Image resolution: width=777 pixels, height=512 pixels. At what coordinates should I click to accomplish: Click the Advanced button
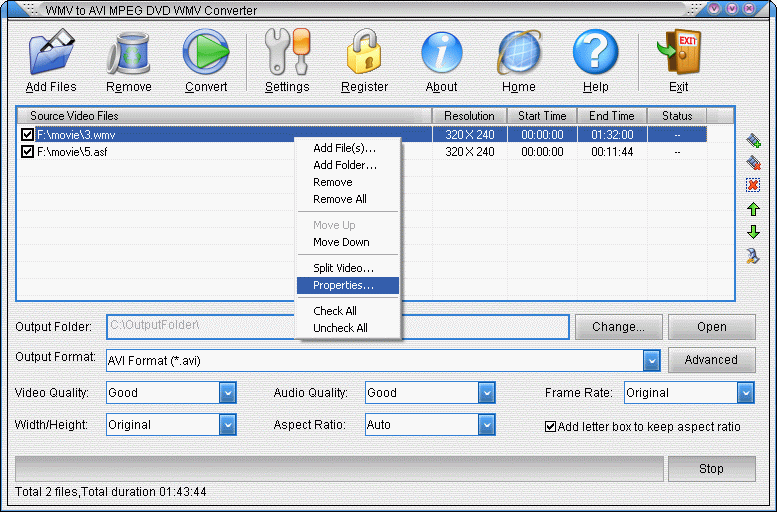[x=712, y=360]
